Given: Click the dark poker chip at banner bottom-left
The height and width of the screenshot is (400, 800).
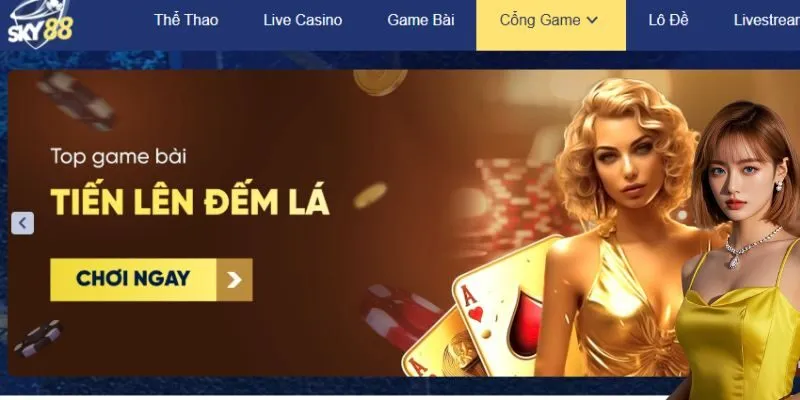Looking at the screenshot, I should (x=39, y=338).
